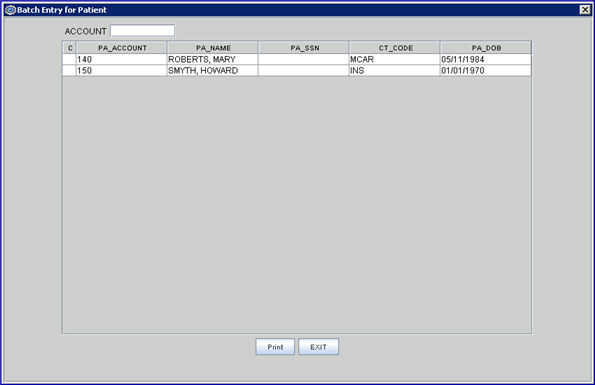Click the C column header

coord(70,48)
